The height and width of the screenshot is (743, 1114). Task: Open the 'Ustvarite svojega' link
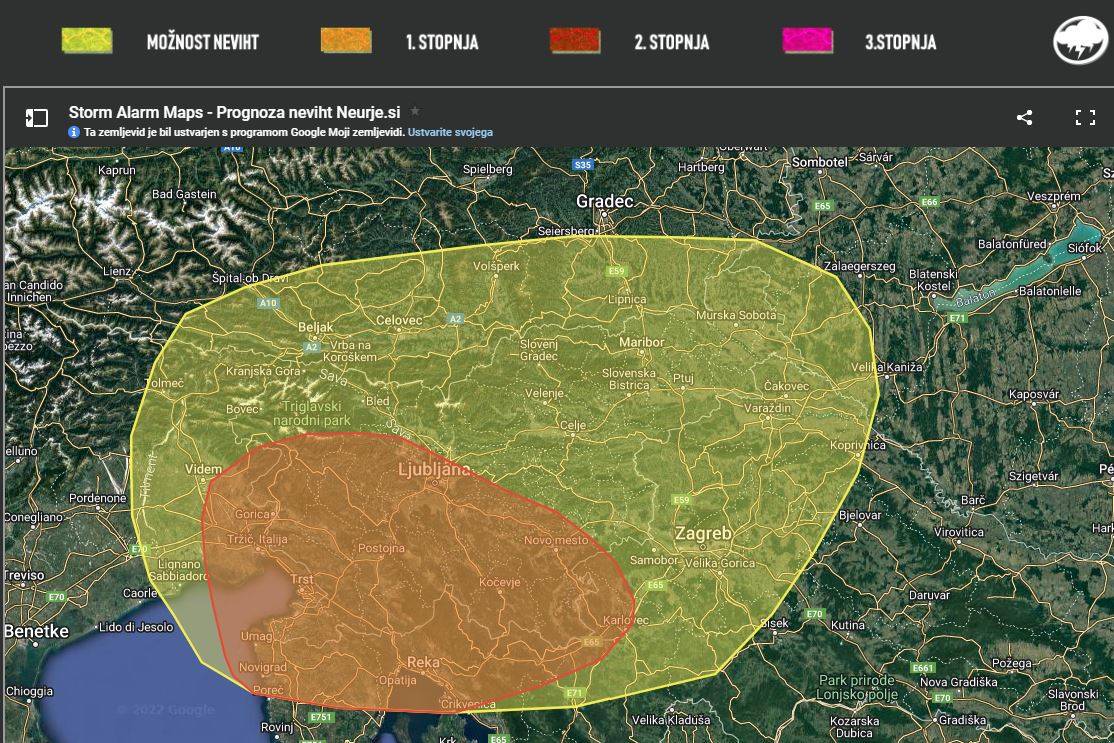450,132
